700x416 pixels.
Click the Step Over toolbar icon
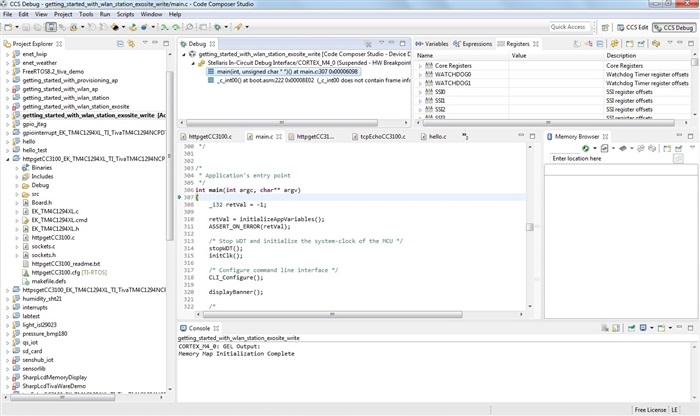coord(176,27)
